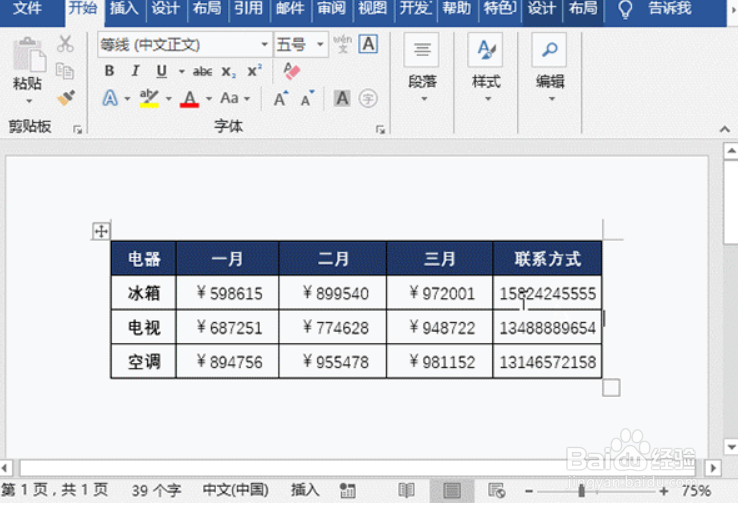The height and width of the screenshot is (508, 738).
Task: Apply the red font color
Action: pyautogui.click(x=189, y=98)
